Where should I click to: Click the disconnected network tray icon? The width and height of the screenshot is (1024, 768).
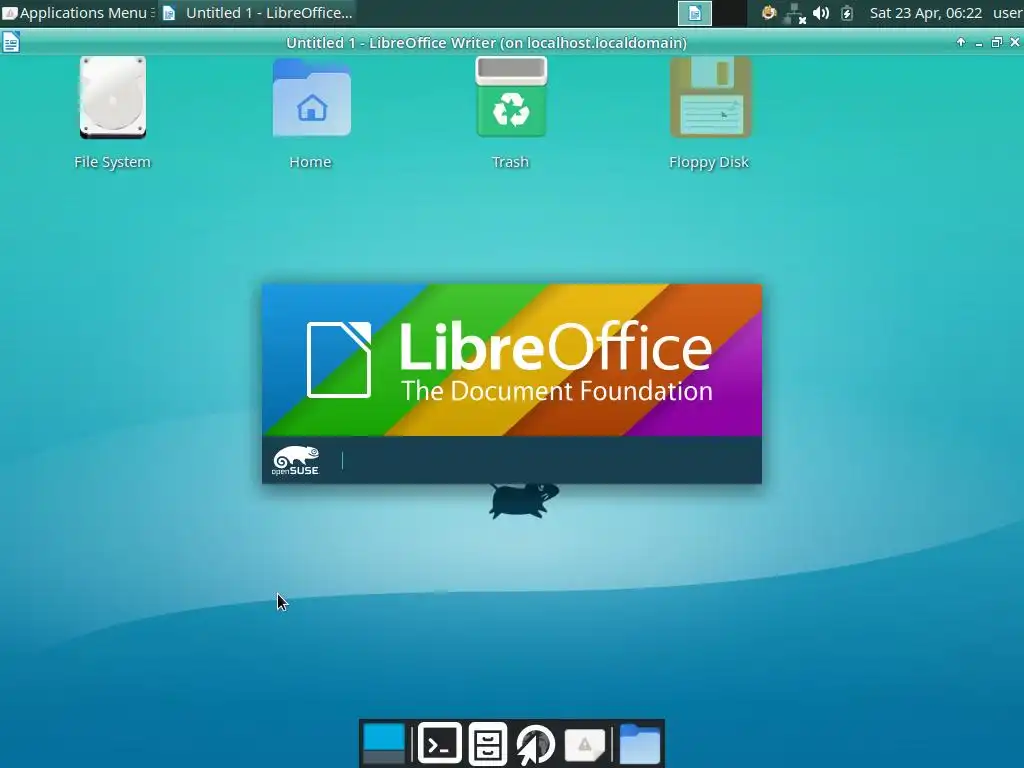click(x=795, y=13)
